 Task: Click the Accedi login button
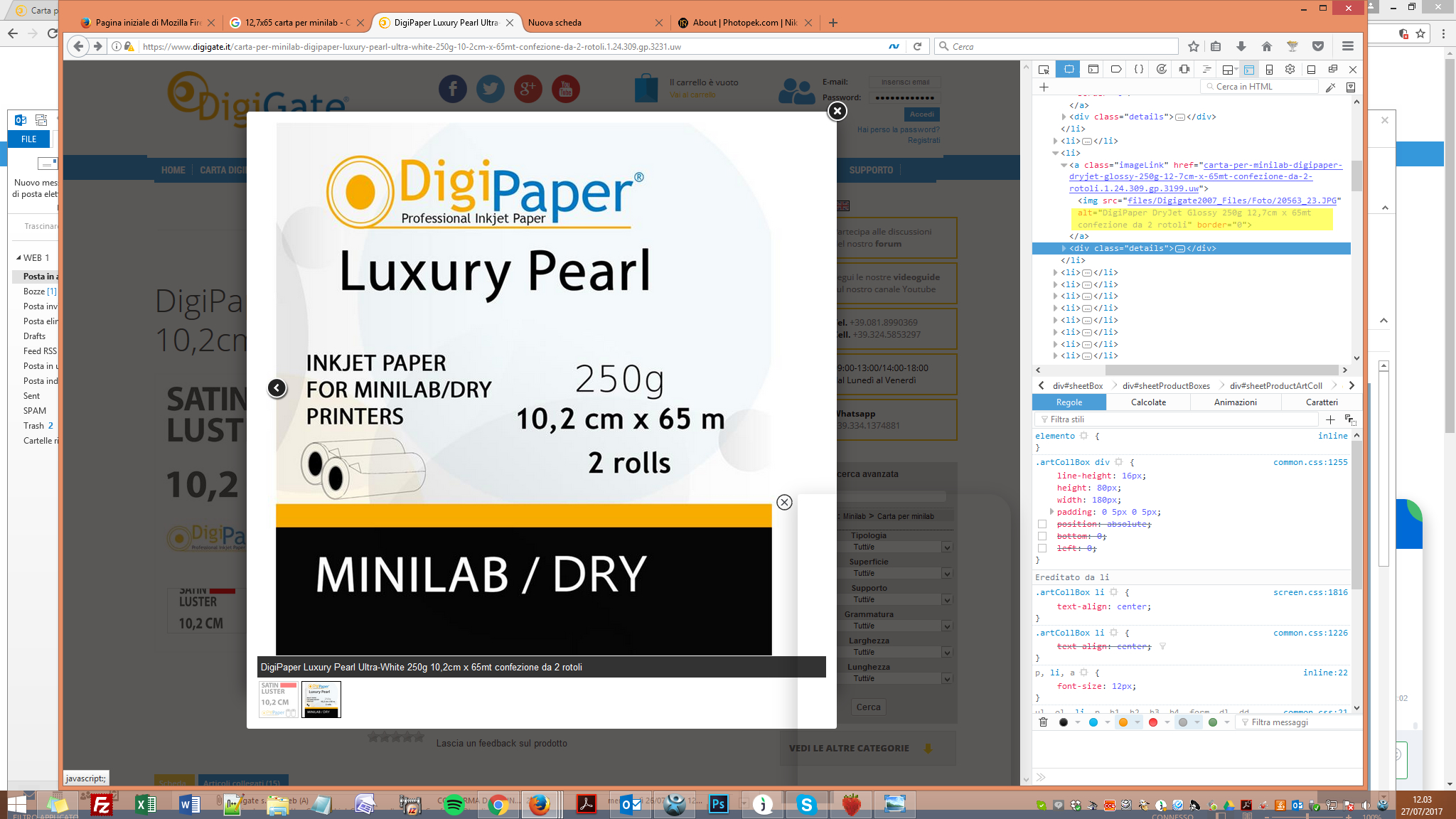922,114
